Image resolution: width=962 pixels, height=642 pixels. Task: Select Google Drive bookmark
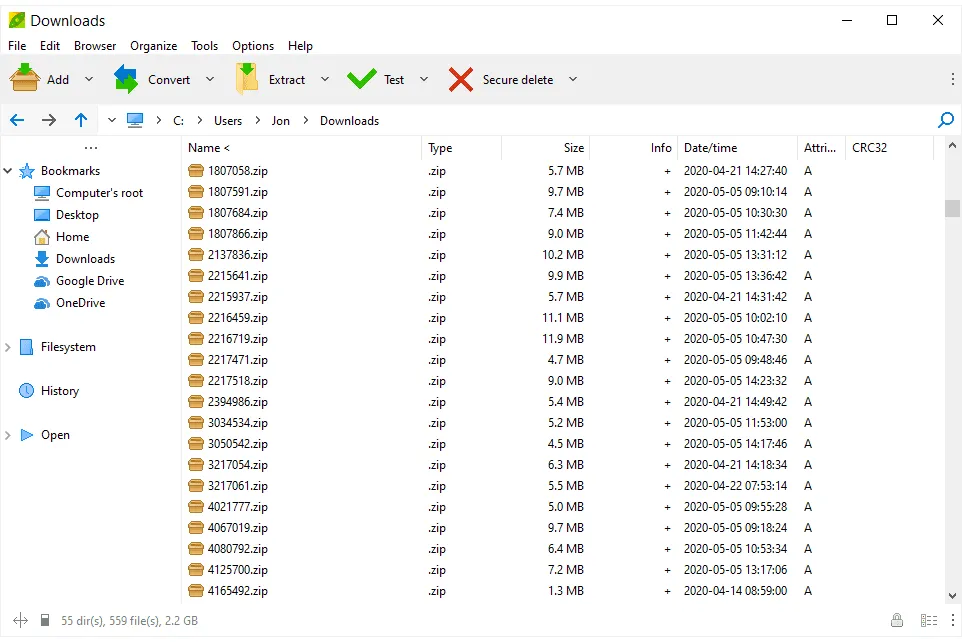point(90,280)
